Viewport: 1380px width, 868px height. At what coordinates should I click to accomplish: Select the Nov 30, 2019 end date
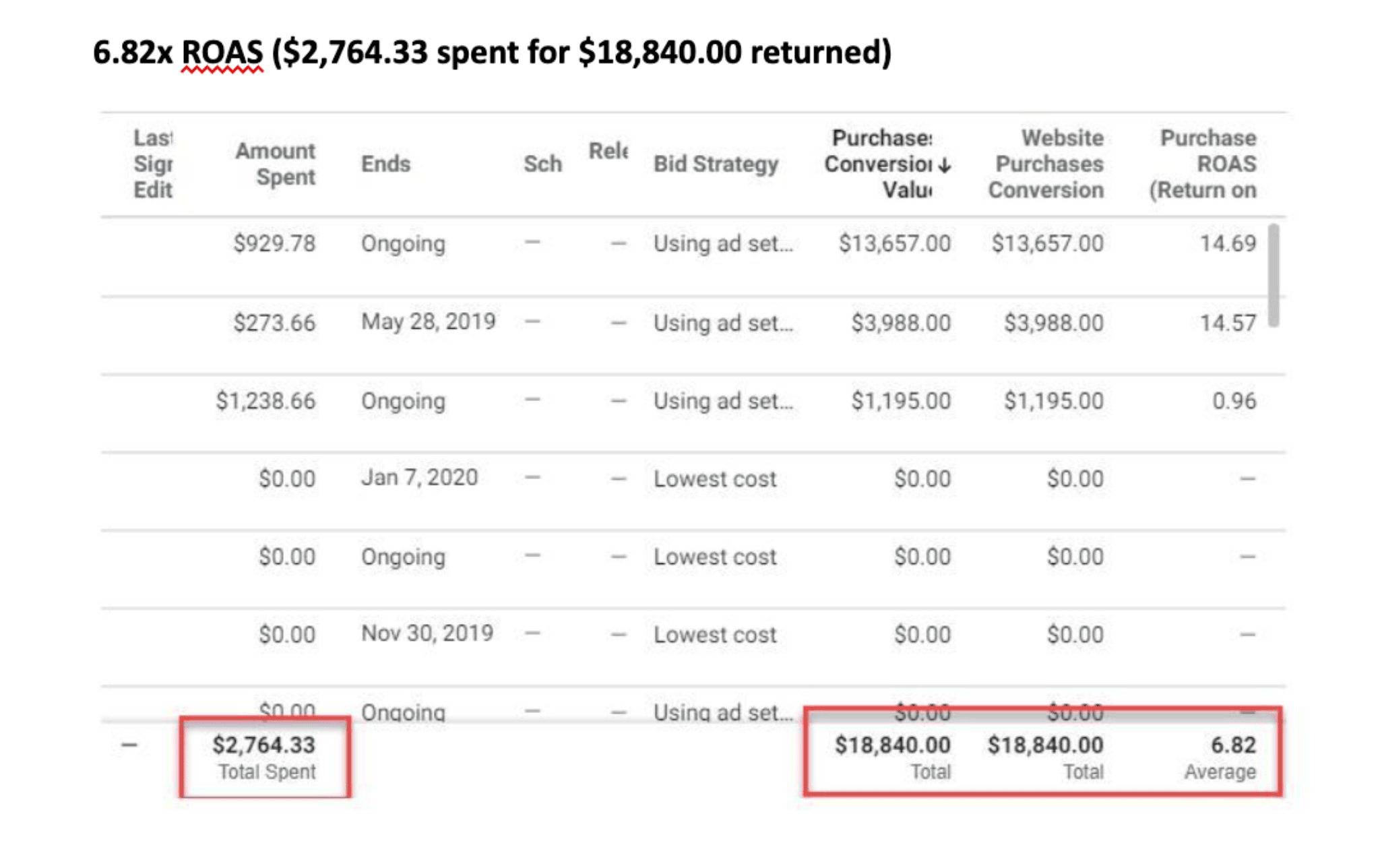pyautogui.click(x=427, y=633)
